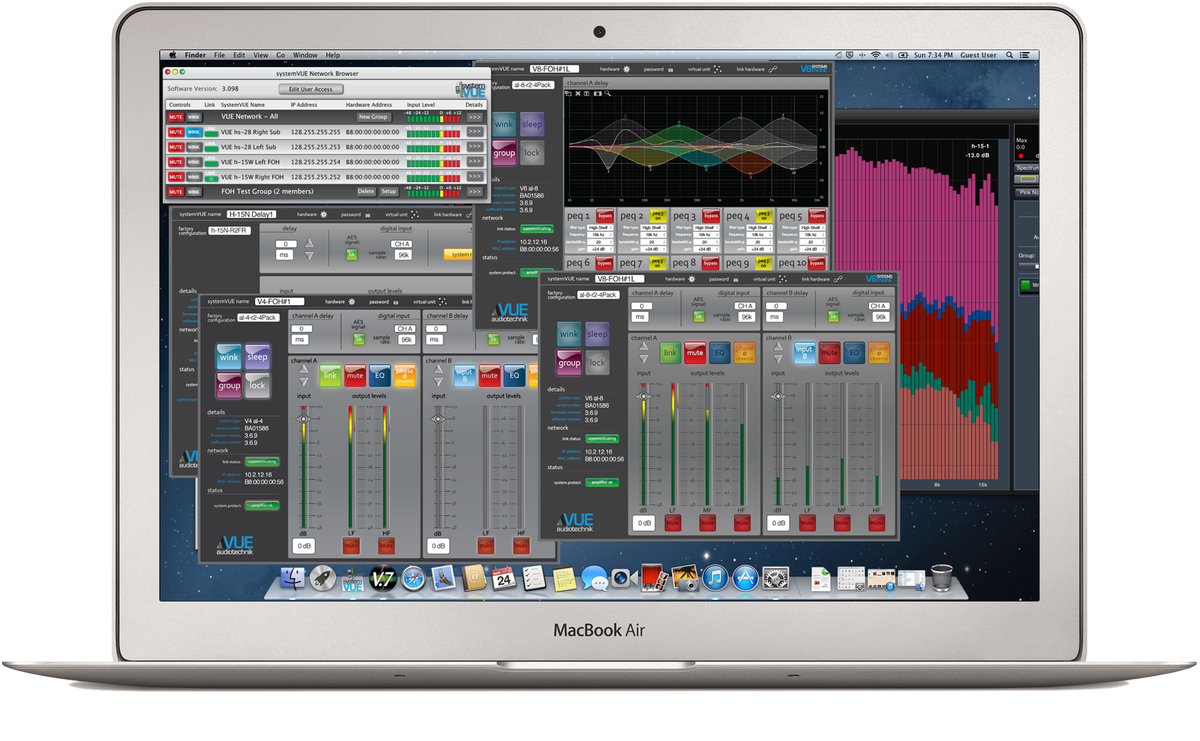Open details arrow for VUE hs-28 Left Sub
The image size is (1200, 741).
tap(474, 147)
